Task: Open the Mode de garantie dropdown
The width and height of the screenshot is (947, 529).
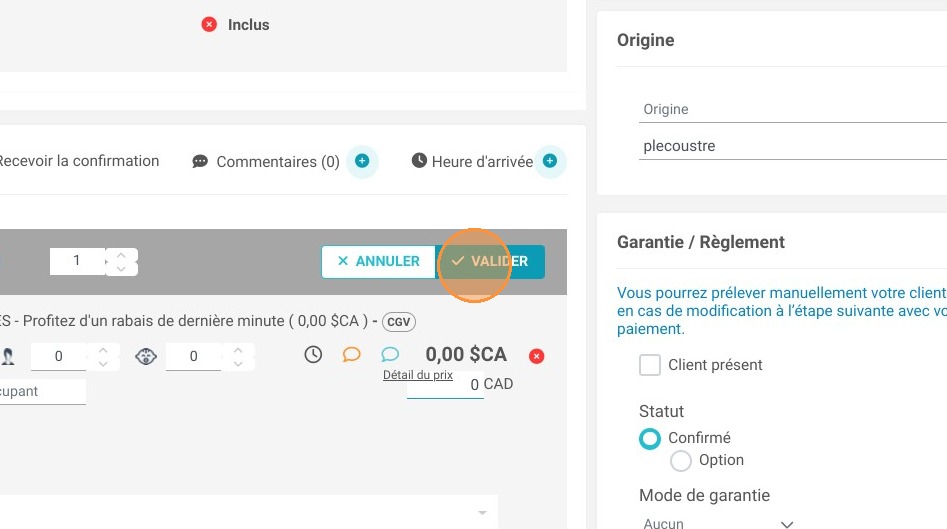Action: click(718, 523)
